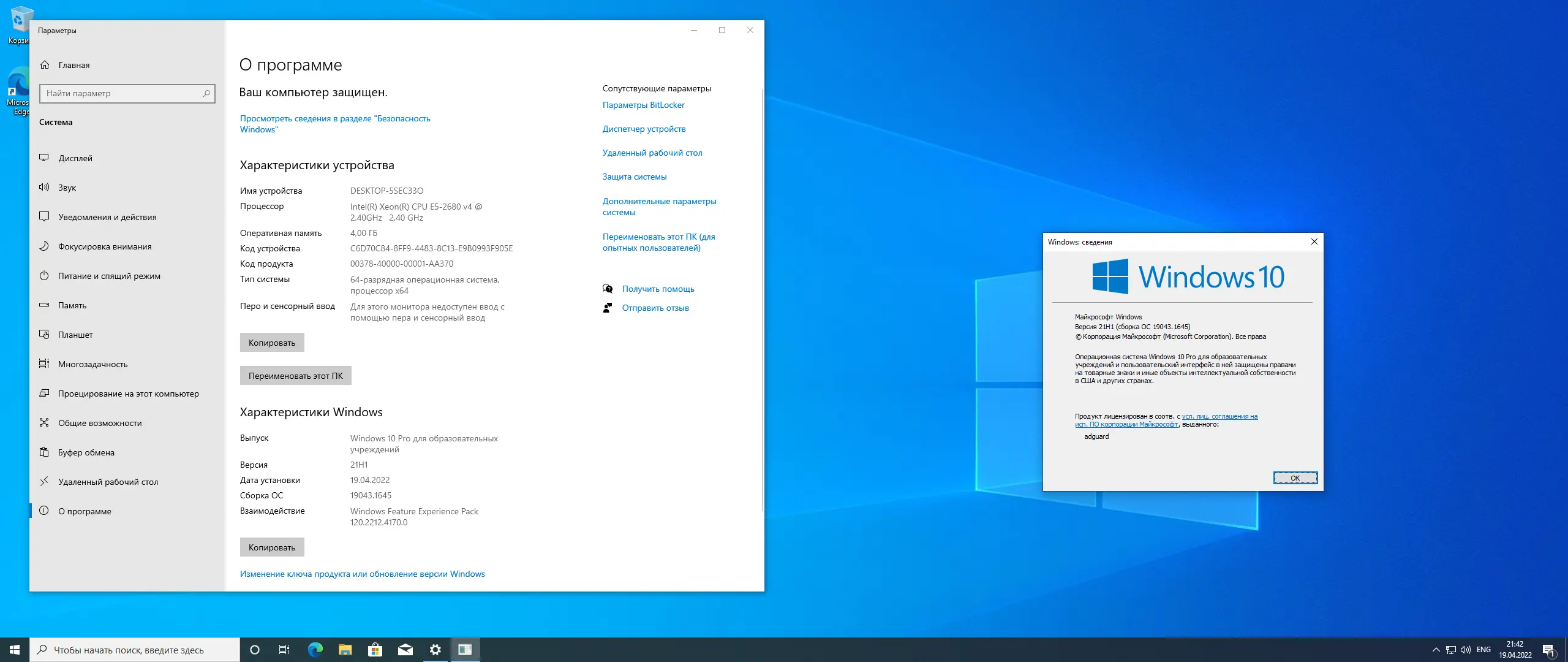
Task: Show hidden tray icons chevron
Action: pos(1436,650)
